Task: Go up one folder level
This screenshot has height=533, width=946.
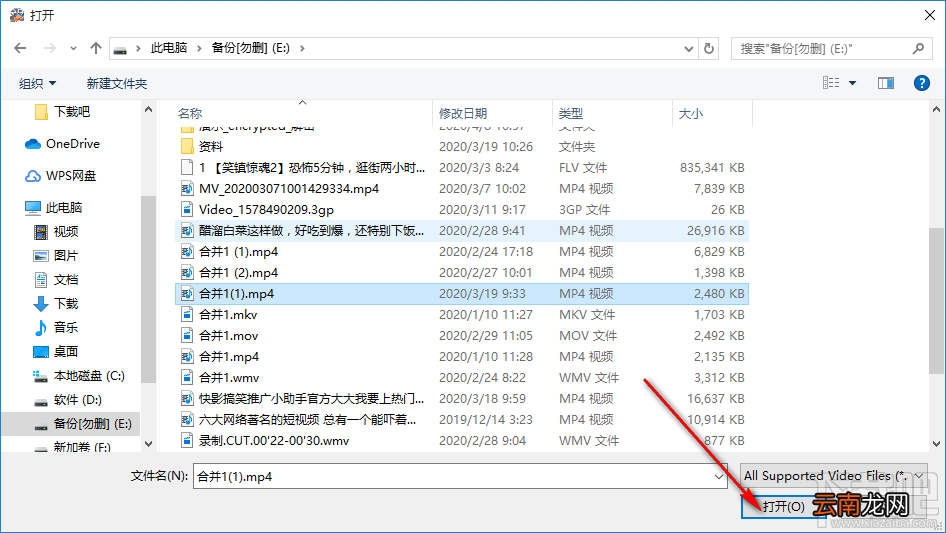Action: pyautogui.click(x=95, y=48)
